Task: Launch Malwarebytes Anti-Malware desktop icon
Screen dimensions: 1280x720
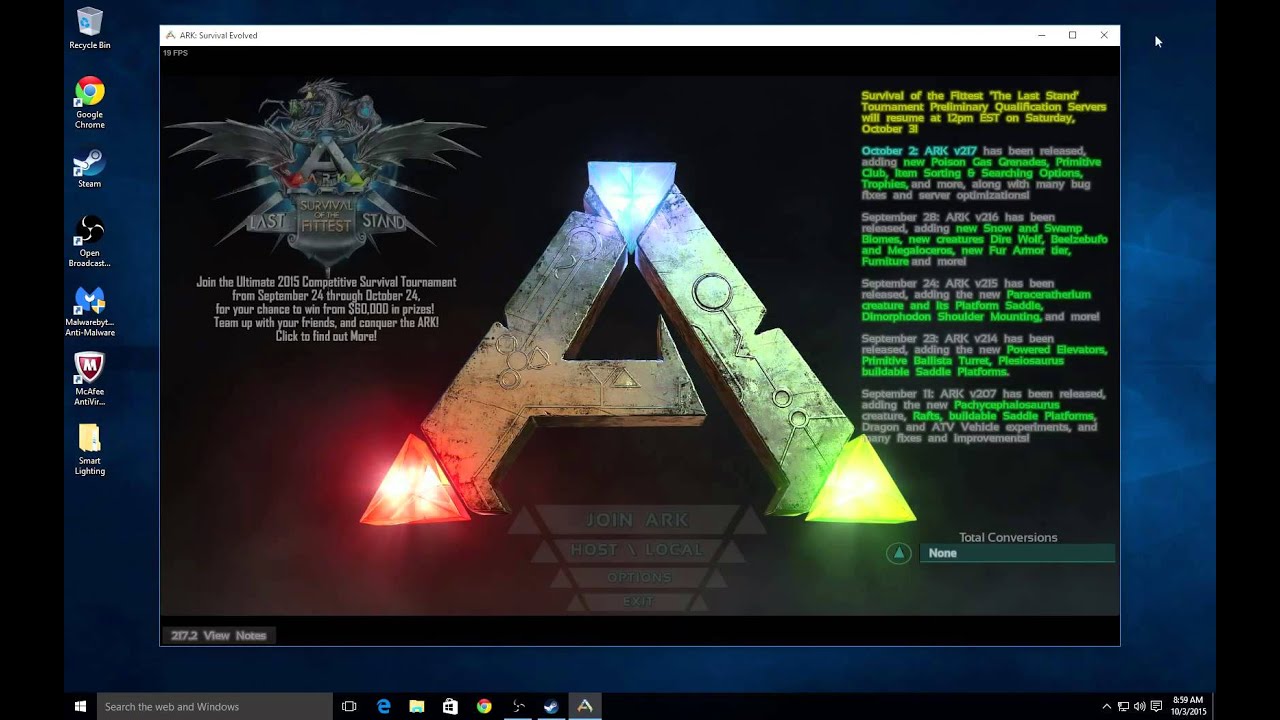Action: 90,311
